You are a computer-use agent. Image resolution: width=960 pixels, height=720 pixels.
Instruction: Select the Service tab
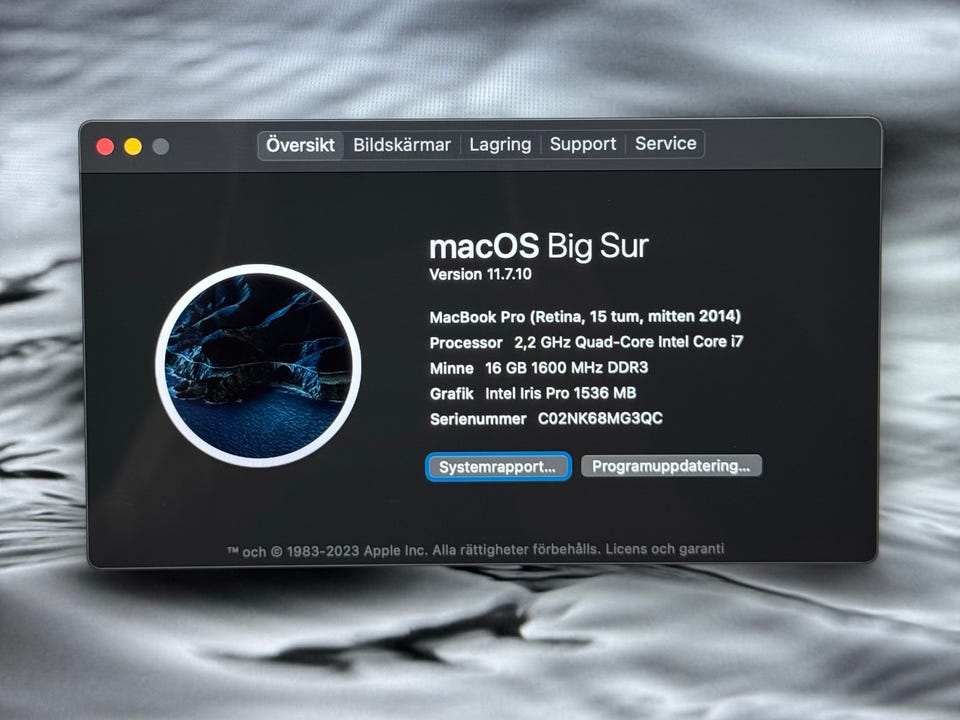[666, 143]
